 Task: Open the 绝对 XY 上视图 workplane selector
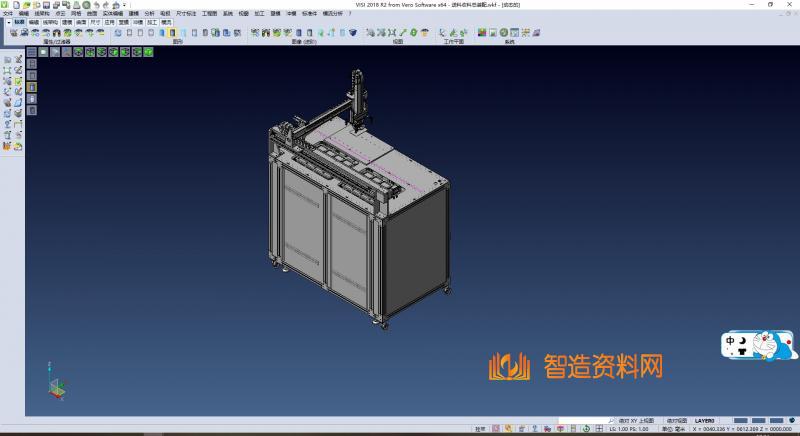[636, 421]
